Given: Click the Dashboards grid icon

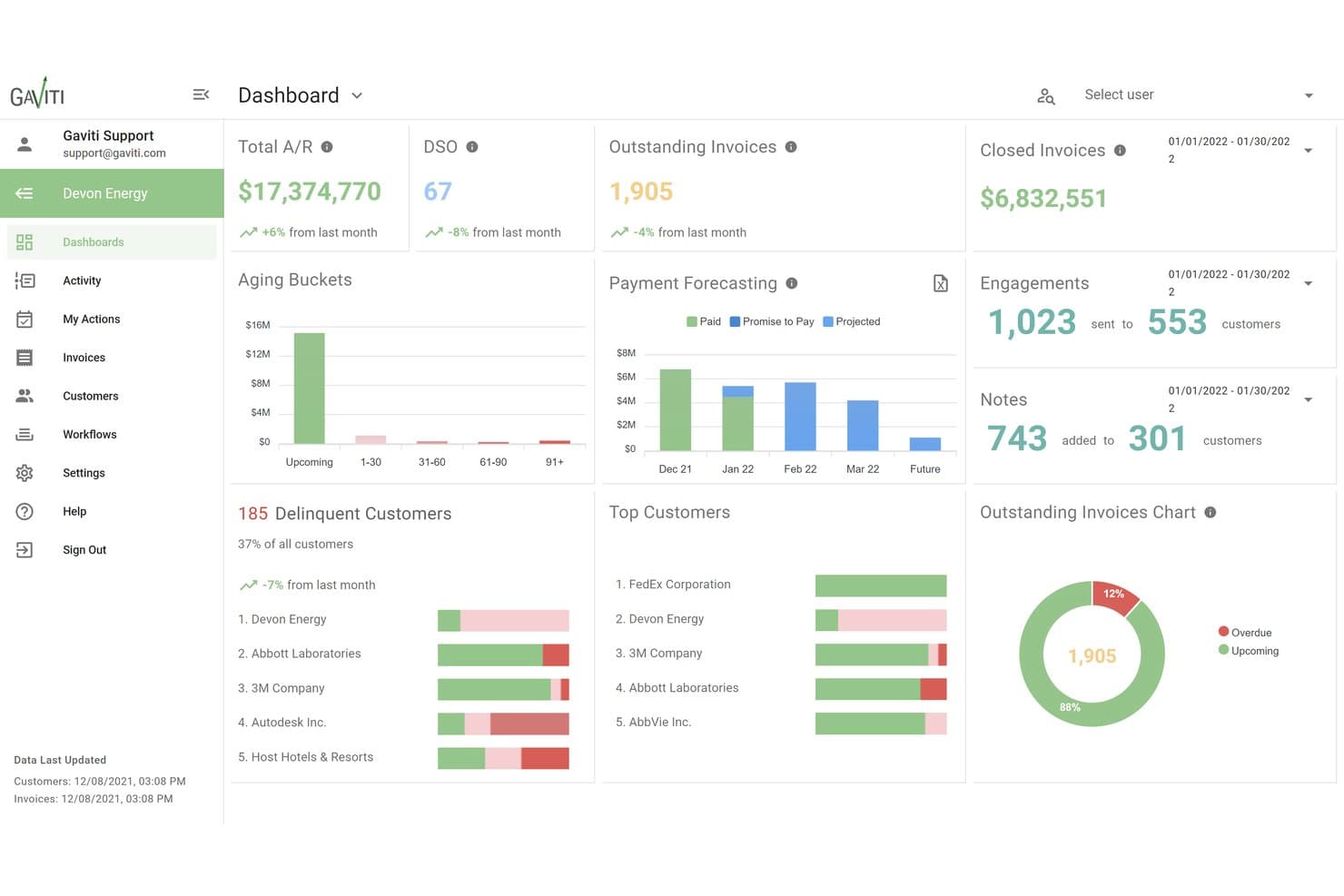Looking at the screenshot, I should (25, 242).
